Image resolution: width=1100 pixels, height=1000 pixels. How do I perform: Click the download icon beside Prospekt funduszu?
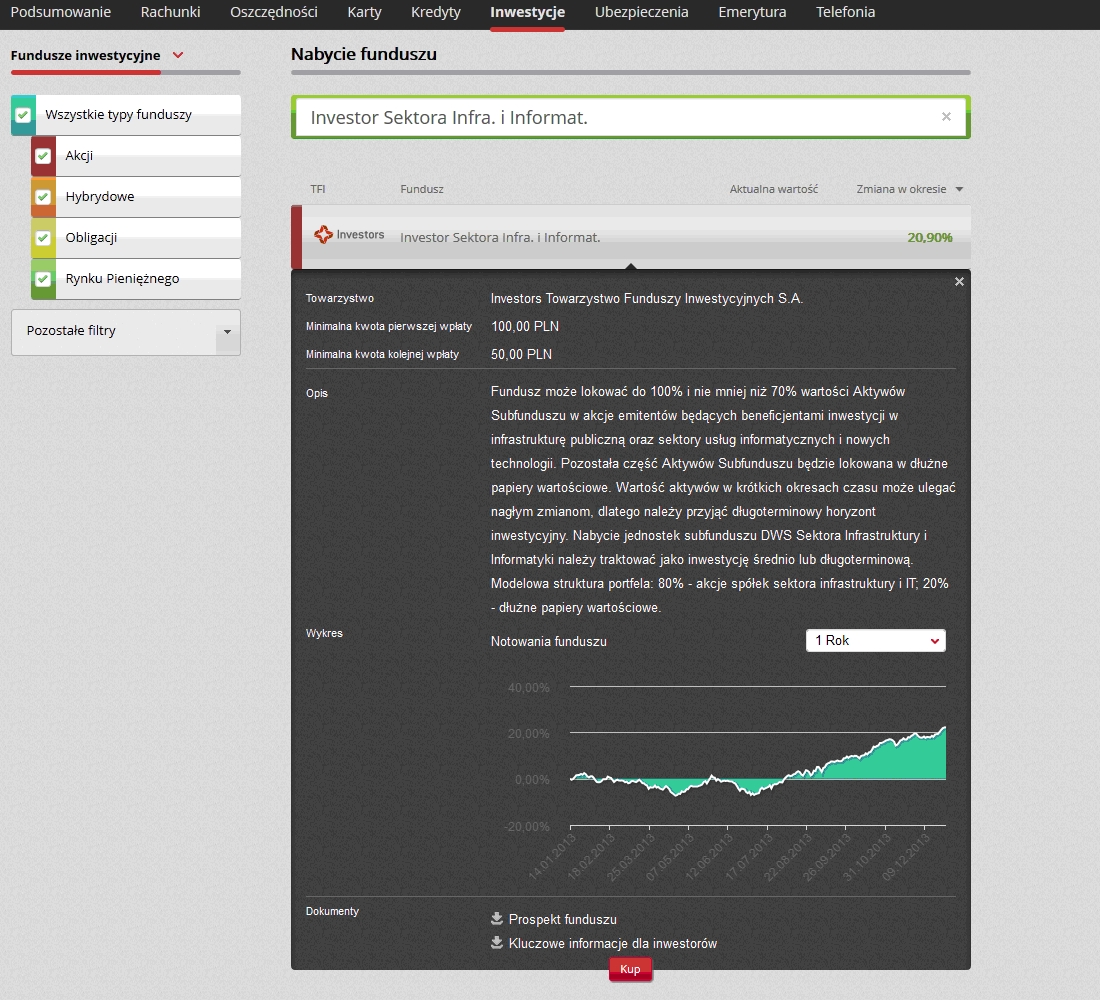coord(497,918)
